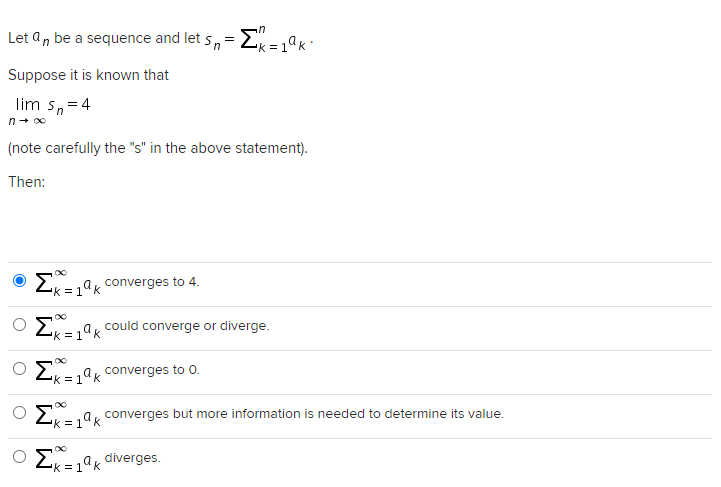Click the sigma series formula in the first option
The width and height of the screenshot is (721, 487).
(x=66, y=283)
